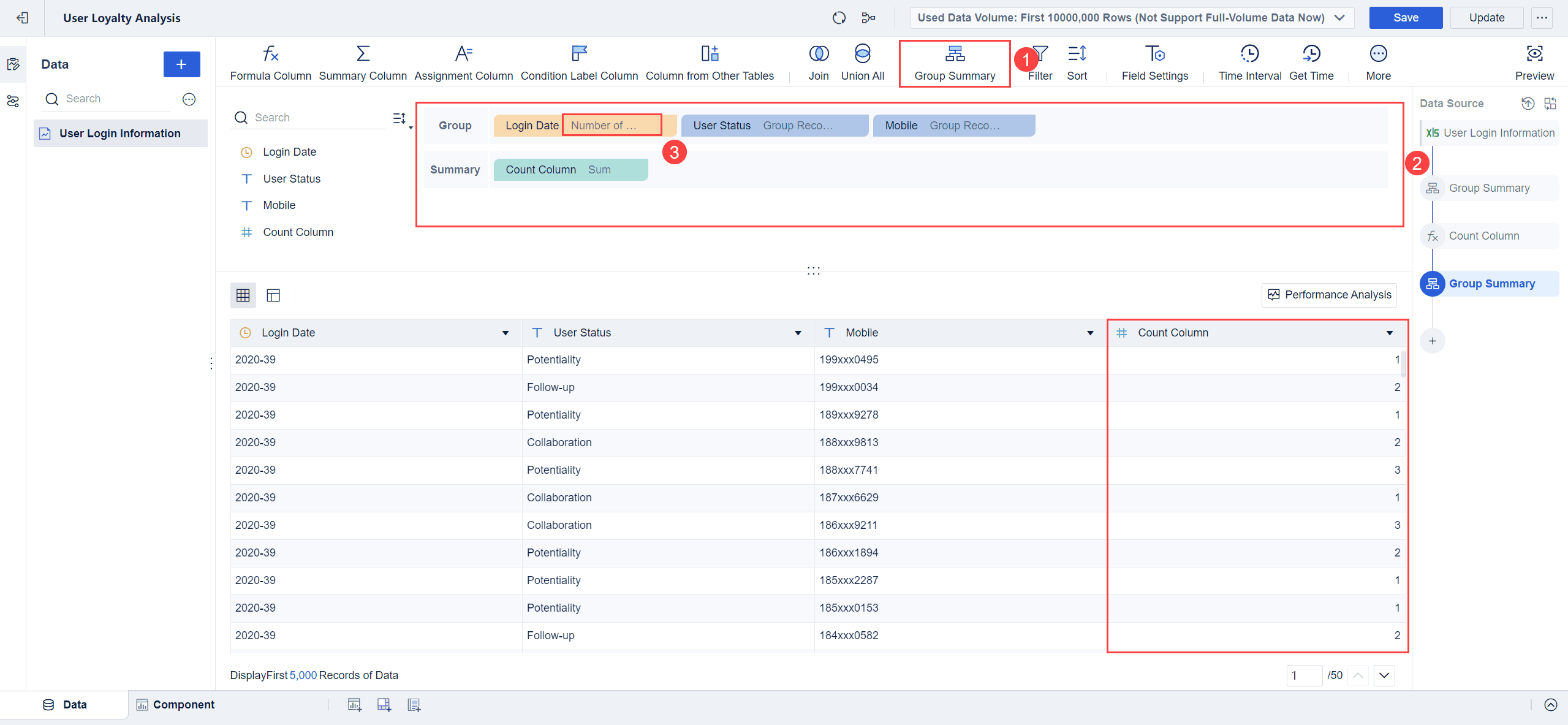
Task: Click the page number input field
Action: click(1304, 675)
